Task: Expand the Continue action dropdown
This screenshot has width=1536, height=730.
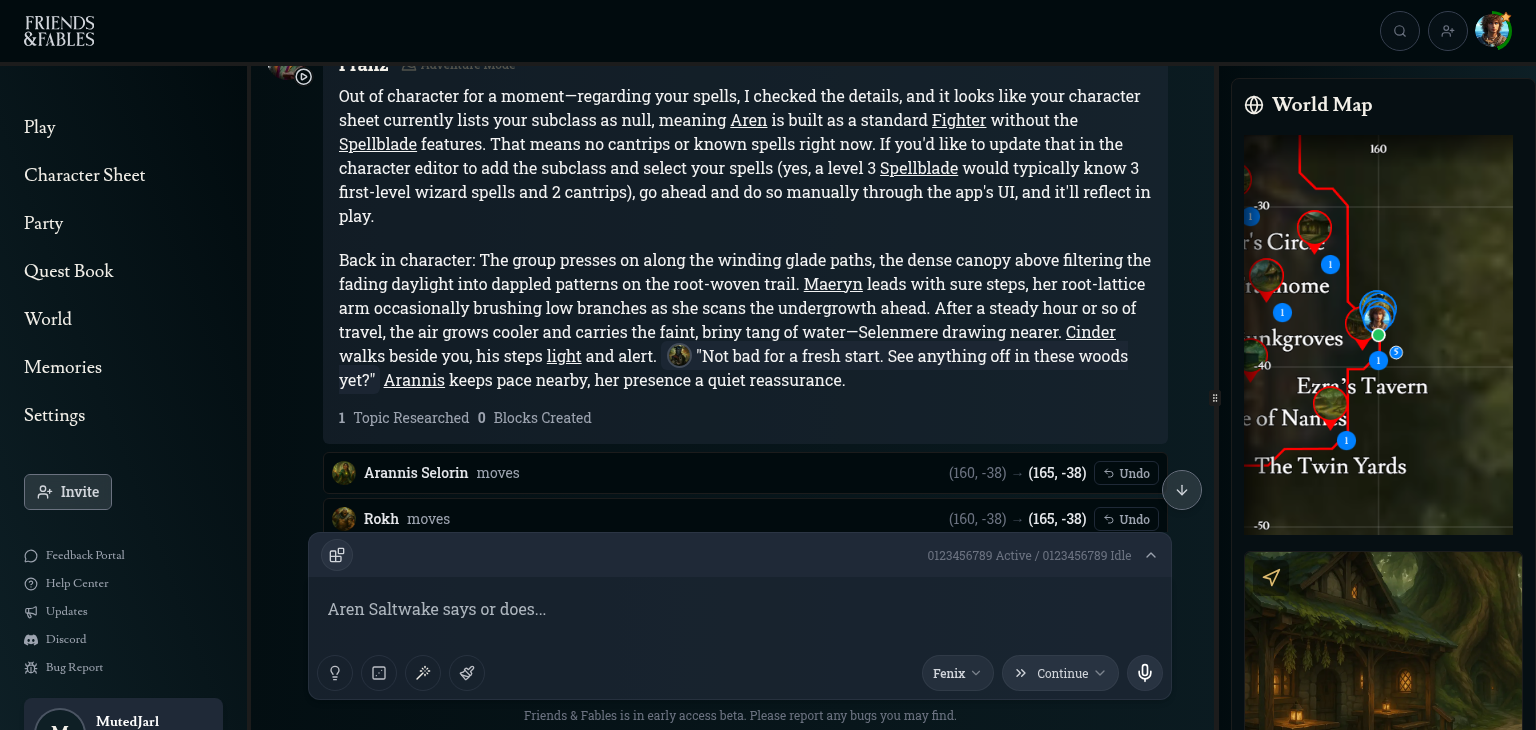Action: (1060, 673)
